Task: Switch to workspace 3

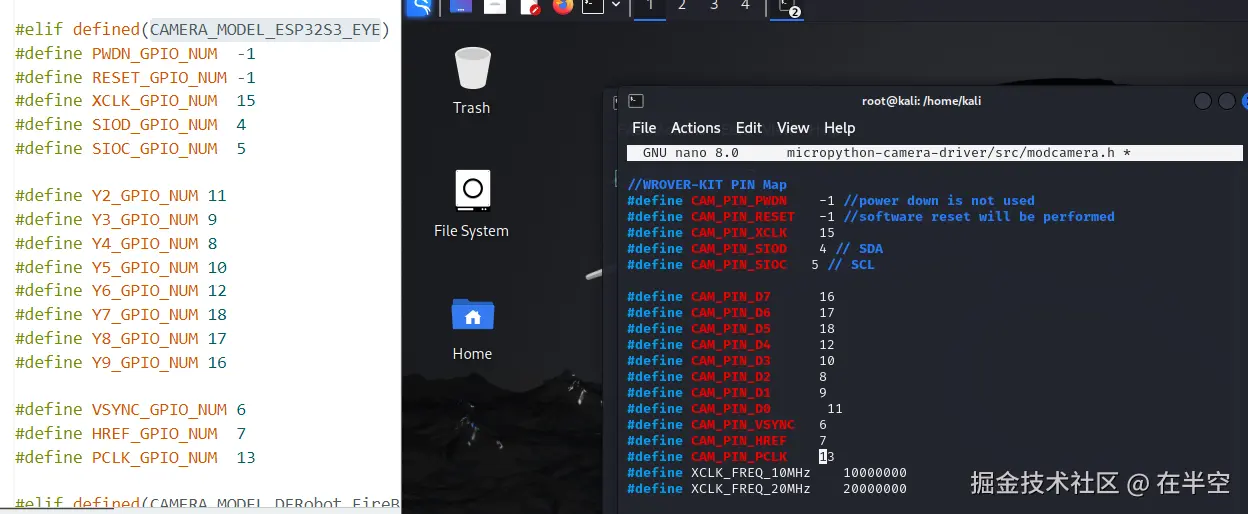Action: click(x=714, y=6)
